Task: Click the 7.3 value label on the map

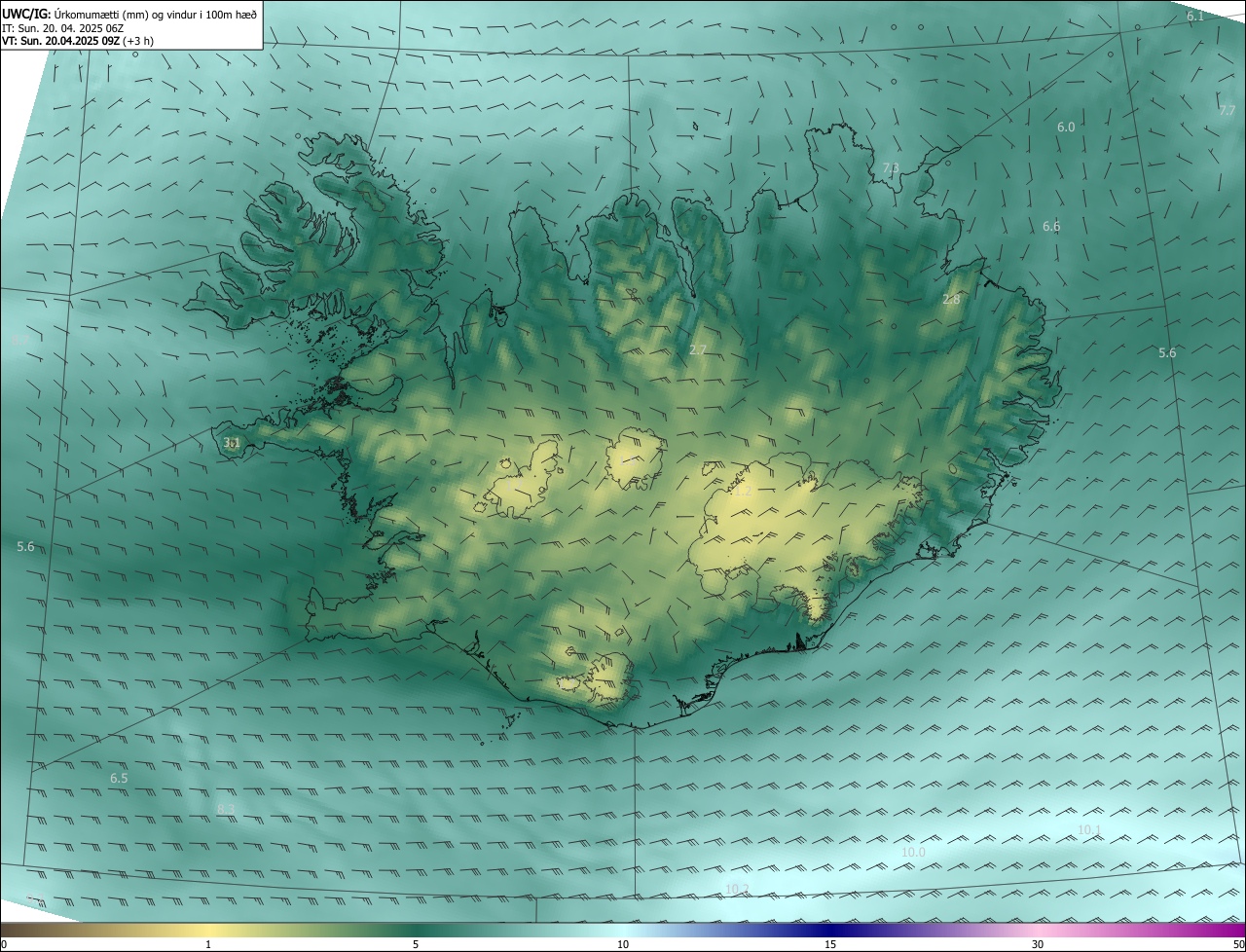Action: [x=891, y=168]
